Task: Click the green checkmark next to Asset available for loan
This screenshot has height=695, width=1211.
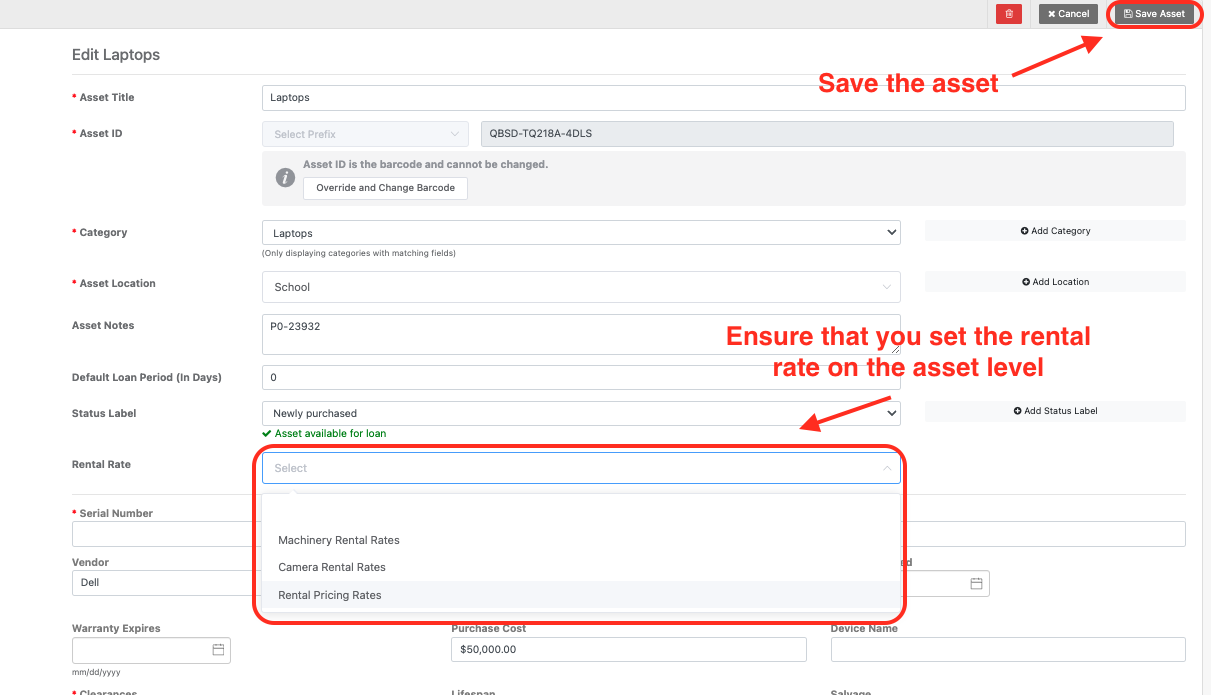Action: [x=268, y=433]
